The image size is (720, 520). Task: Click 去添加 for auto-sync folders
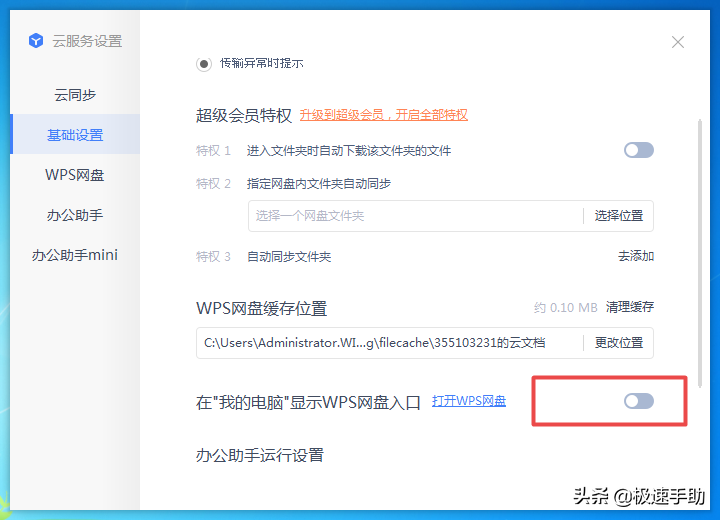coord(636,256)
